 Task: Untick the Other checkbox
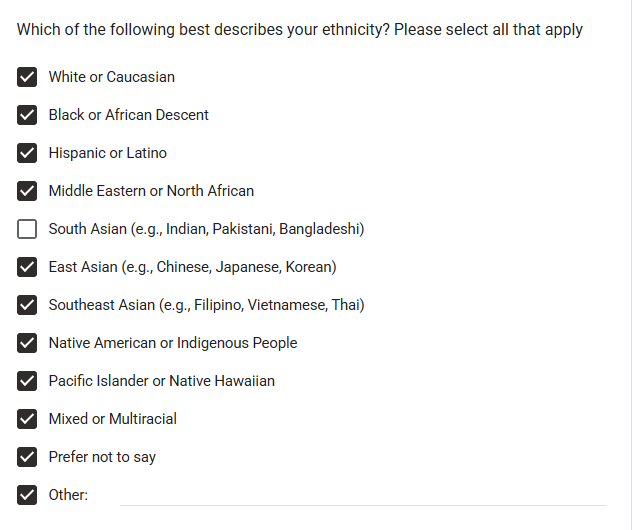27,495
